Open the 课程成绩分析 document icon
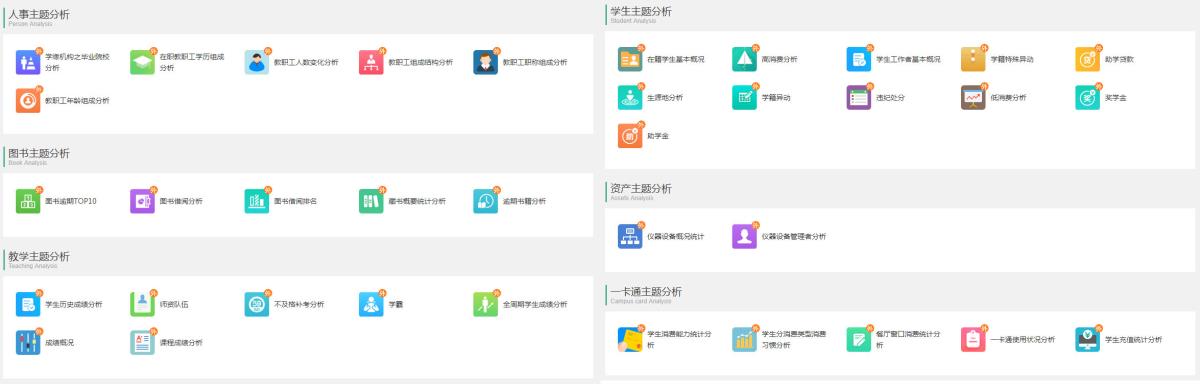 coord(142,342)
